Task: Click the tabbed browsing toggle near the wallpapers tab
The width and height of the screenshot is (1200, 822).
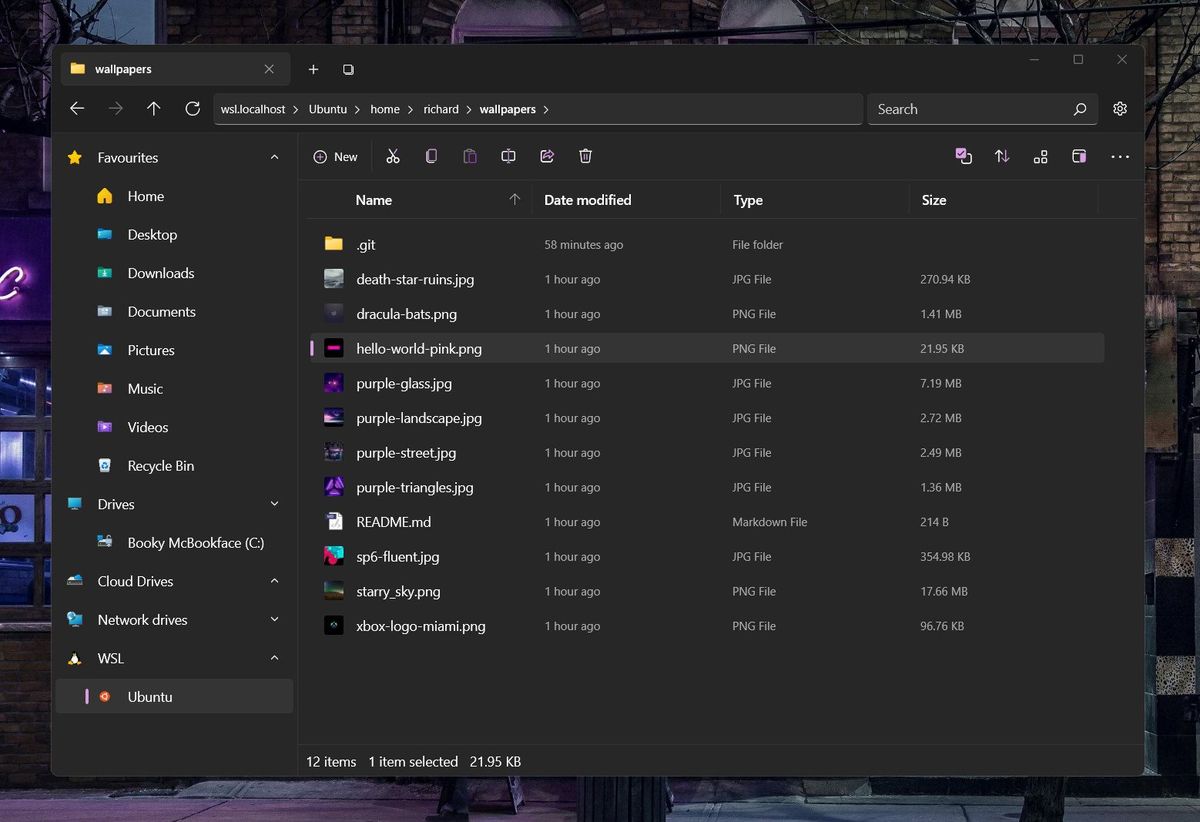Action: tap(347, 69)
